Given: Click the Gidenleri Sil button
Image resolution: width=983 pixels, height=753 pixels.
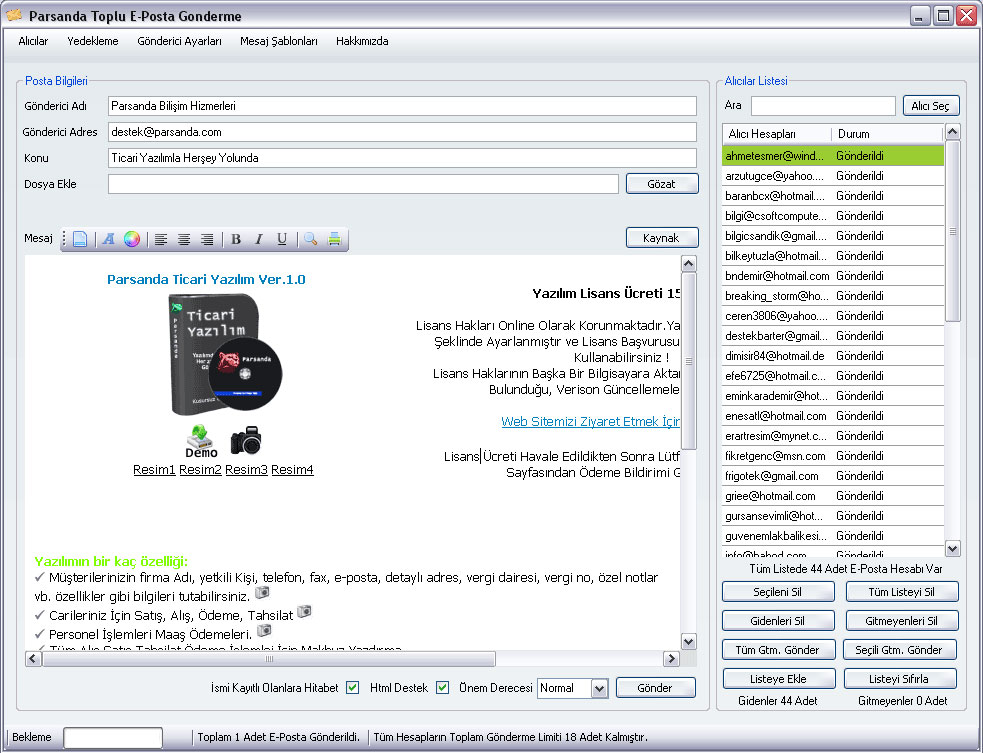Looking at the screenshot, I should [778, 621].
